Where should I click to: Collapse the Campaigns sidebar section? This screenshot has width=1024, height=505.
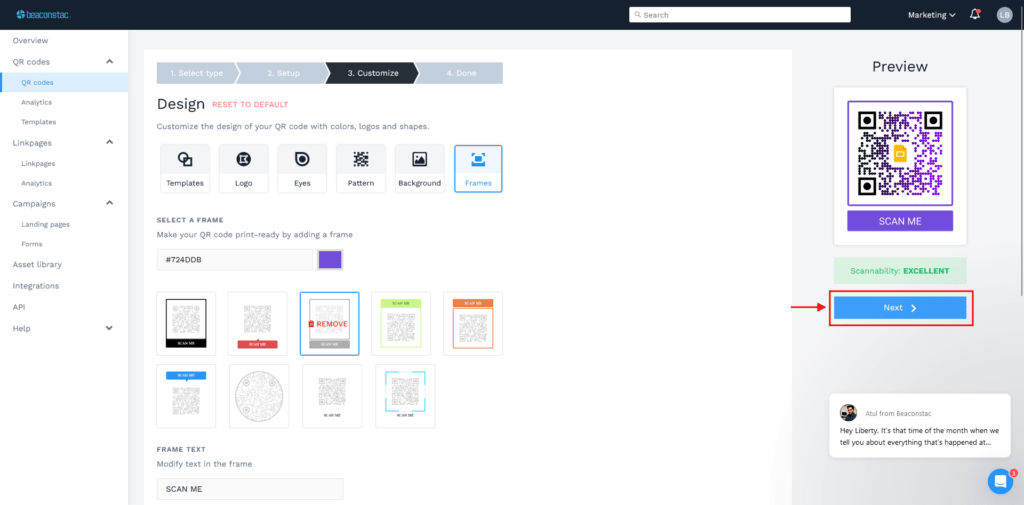pyautogui.click(x=110, y=203)
